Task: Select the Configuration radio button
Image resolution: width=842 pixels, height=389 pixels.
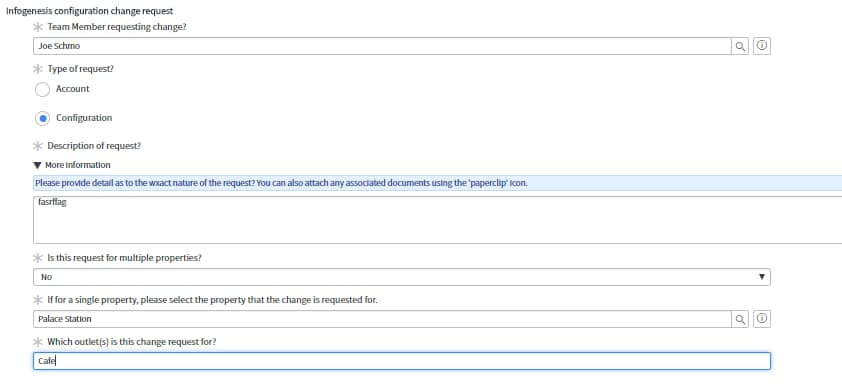Action: click(x=42, y=118)
